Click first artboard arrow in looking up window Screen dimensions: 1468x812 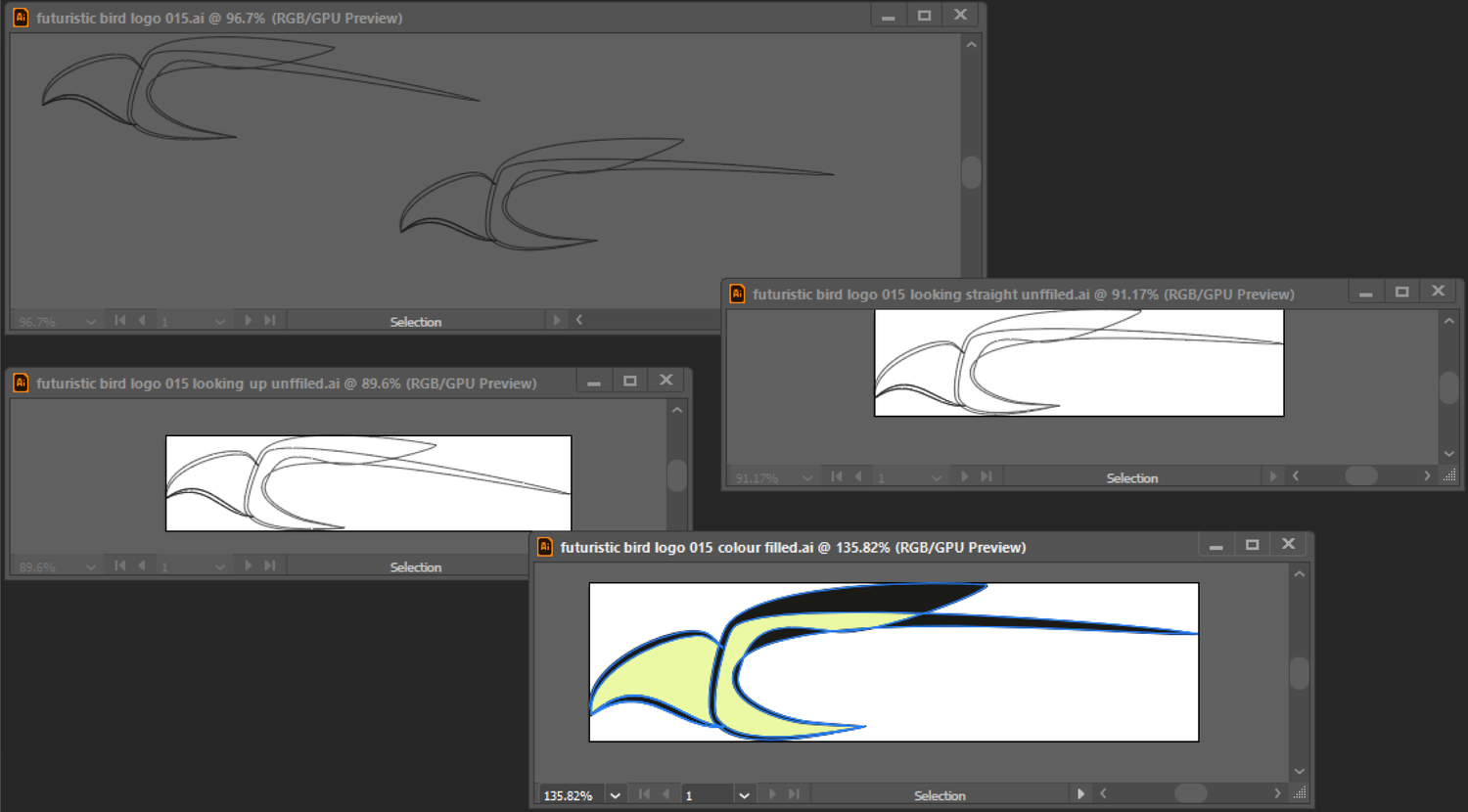point(119,565)
